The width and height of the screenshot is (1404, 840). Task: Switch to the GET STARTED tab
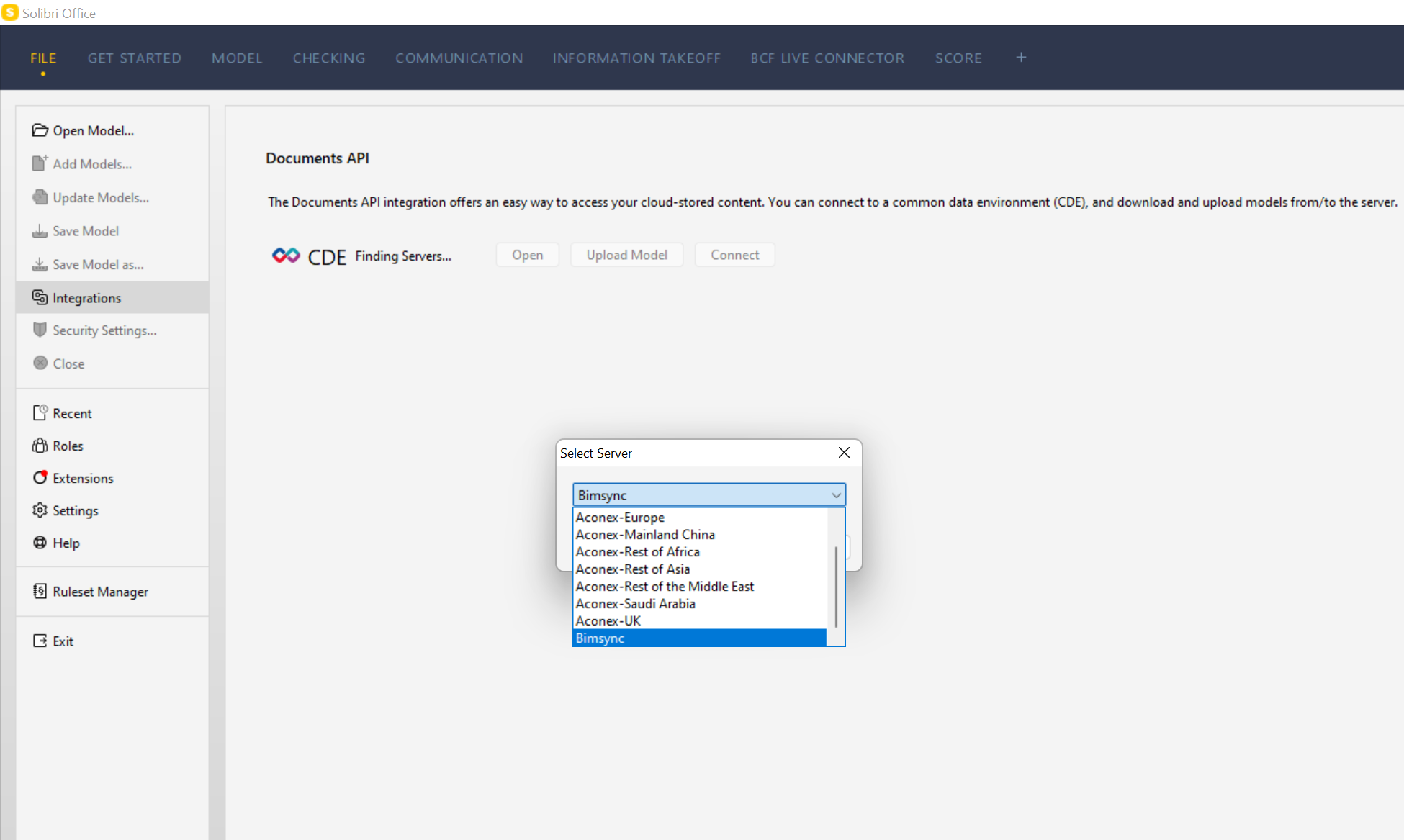pos(135,58)
